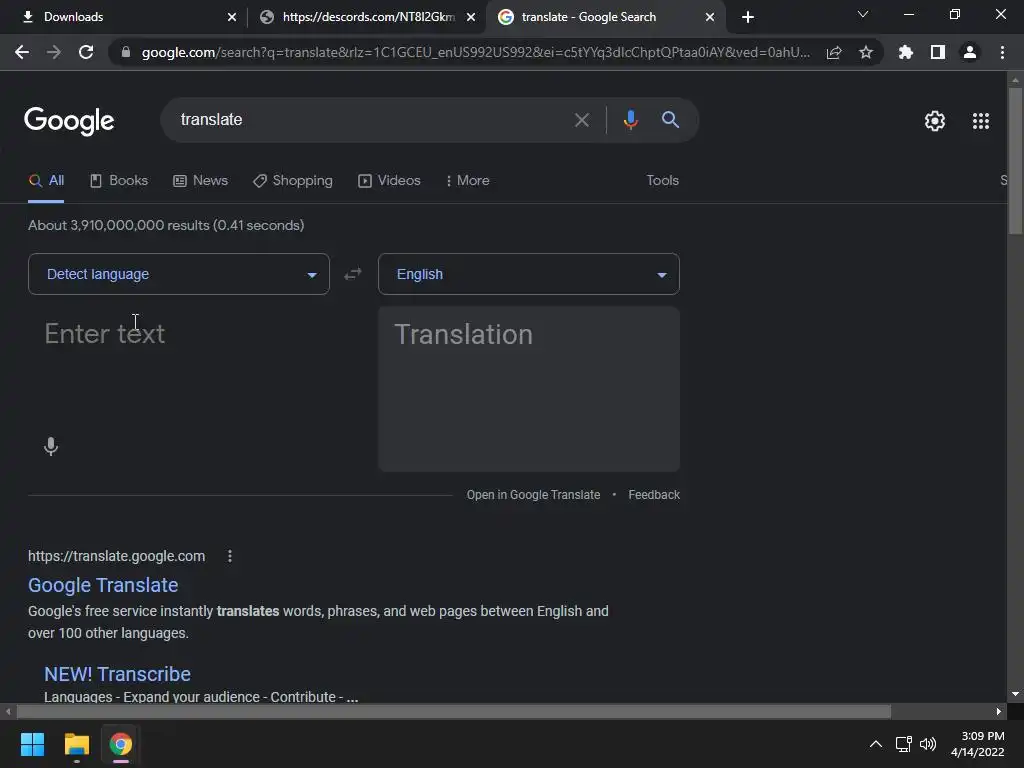Reload the current page

point(86,52)
